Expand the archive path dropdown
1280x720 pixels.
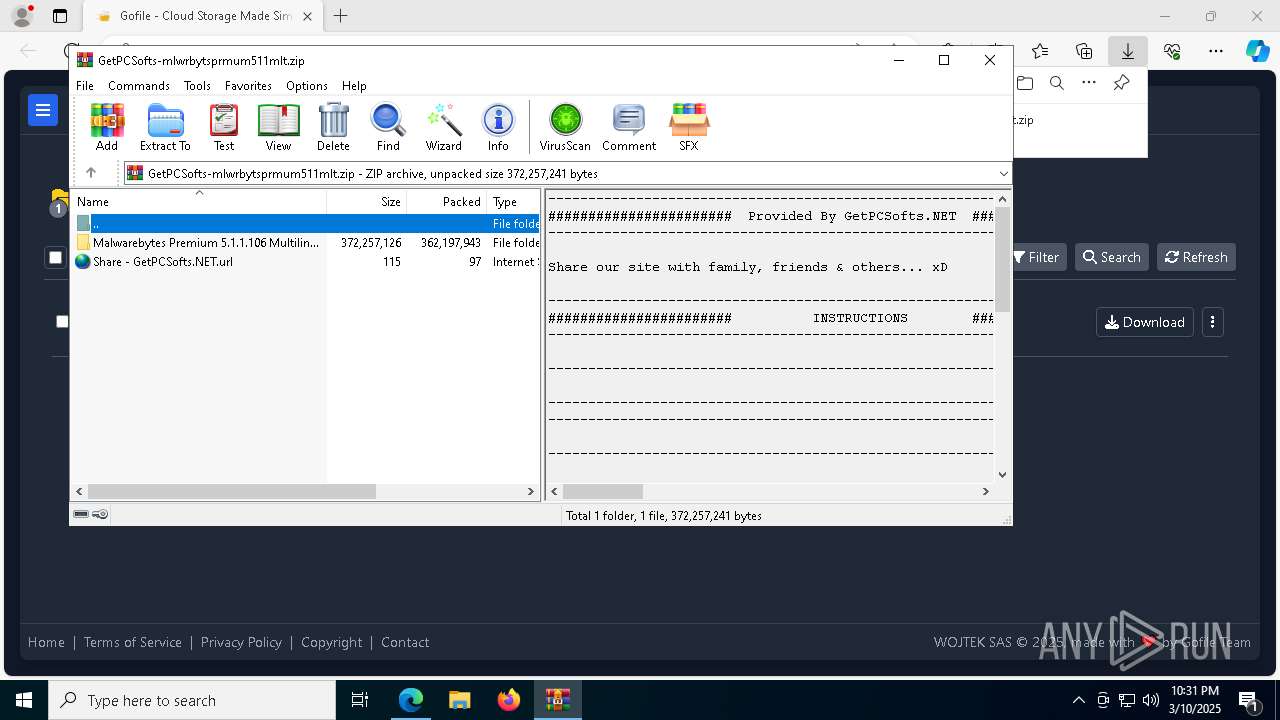point(1003,174)
